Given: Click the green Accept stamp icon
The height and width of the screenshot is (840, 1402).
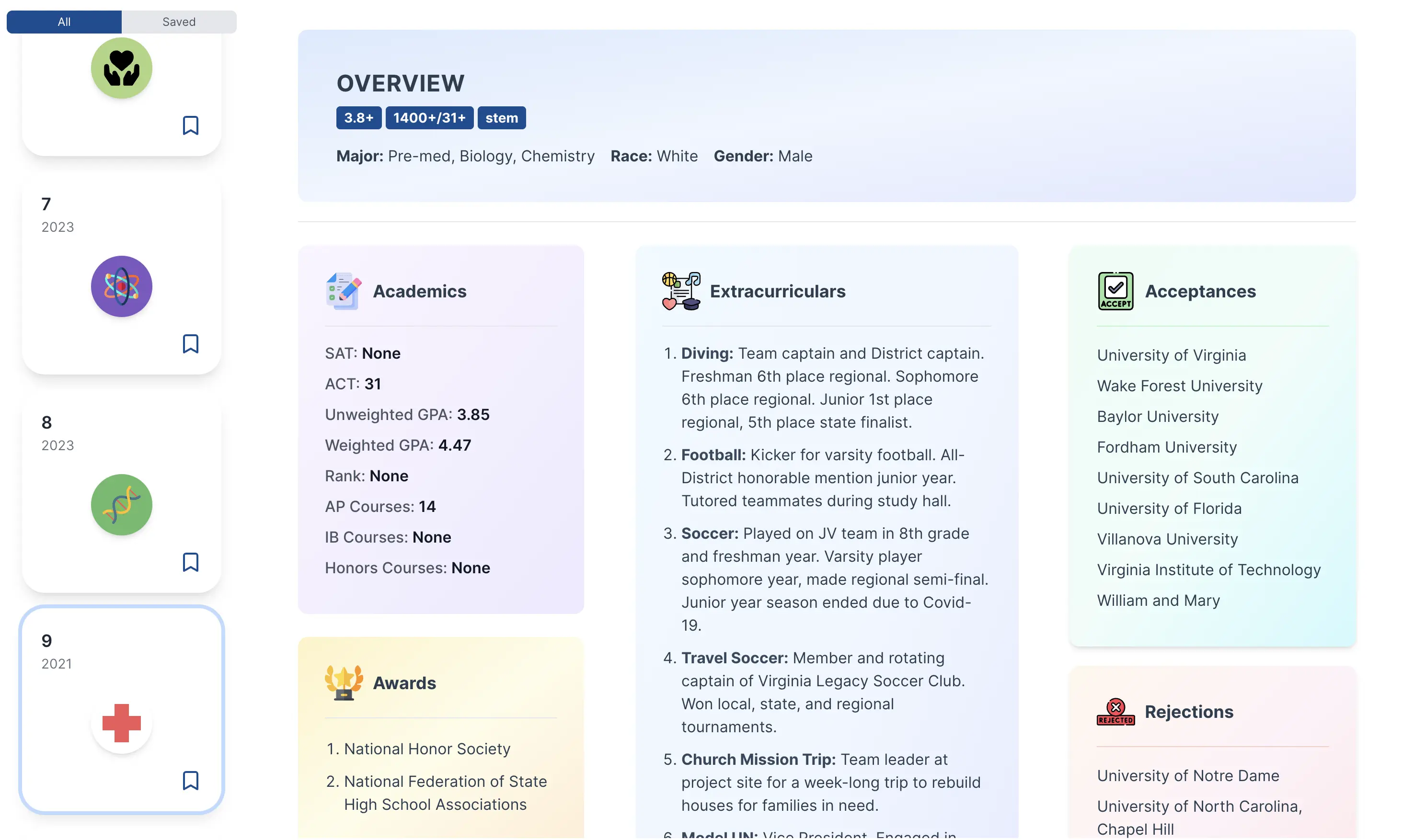Looking at the screenshot, I should 1115,290.
